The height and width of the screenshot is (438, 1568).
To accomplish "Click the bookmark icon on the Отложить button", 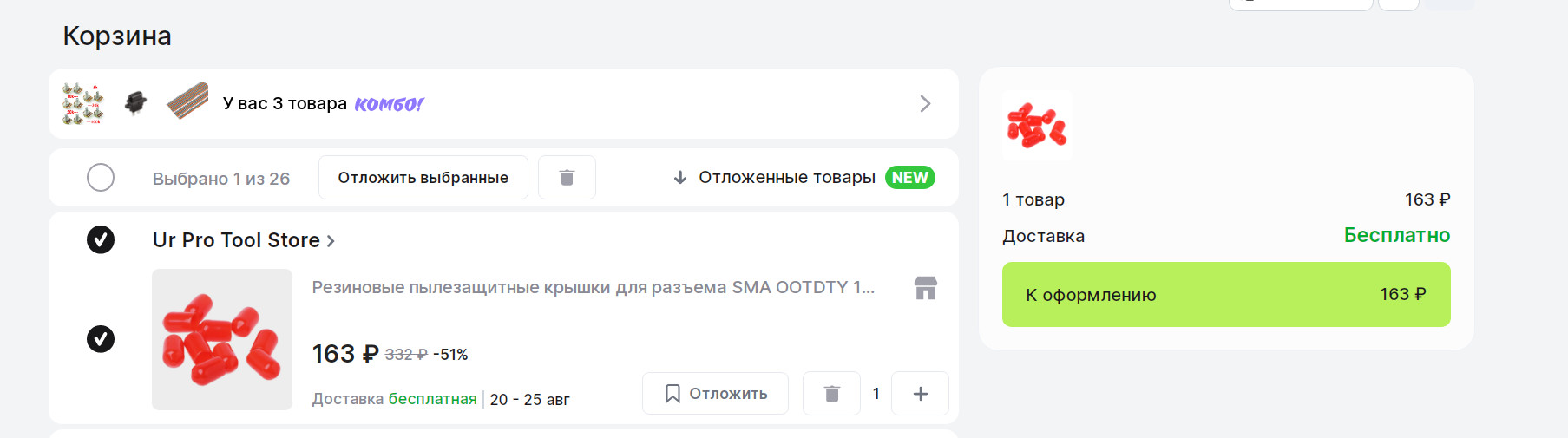I will tap(672, 394).
